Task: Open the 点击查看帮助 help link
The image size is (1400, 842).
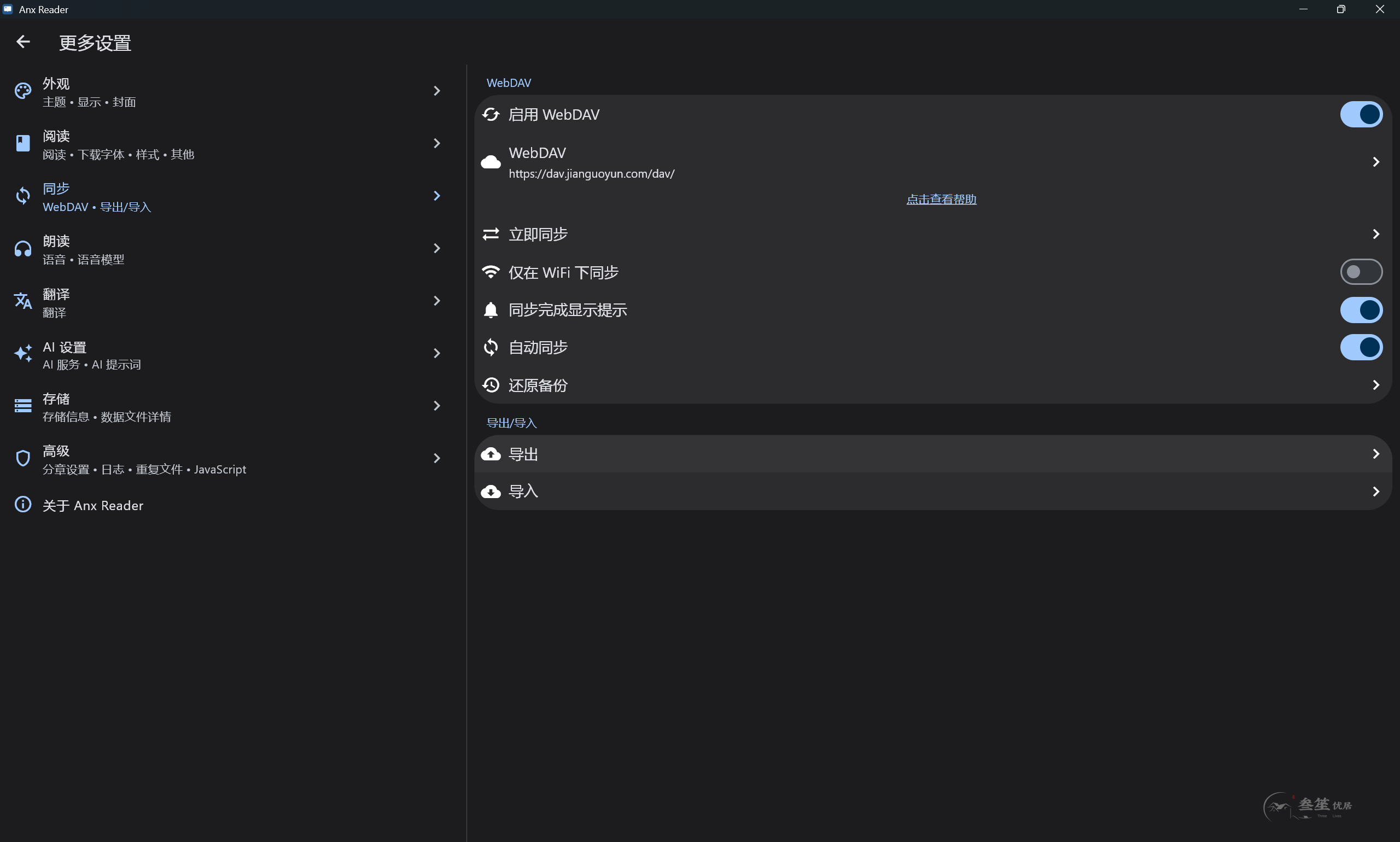Action: [941, 199]
